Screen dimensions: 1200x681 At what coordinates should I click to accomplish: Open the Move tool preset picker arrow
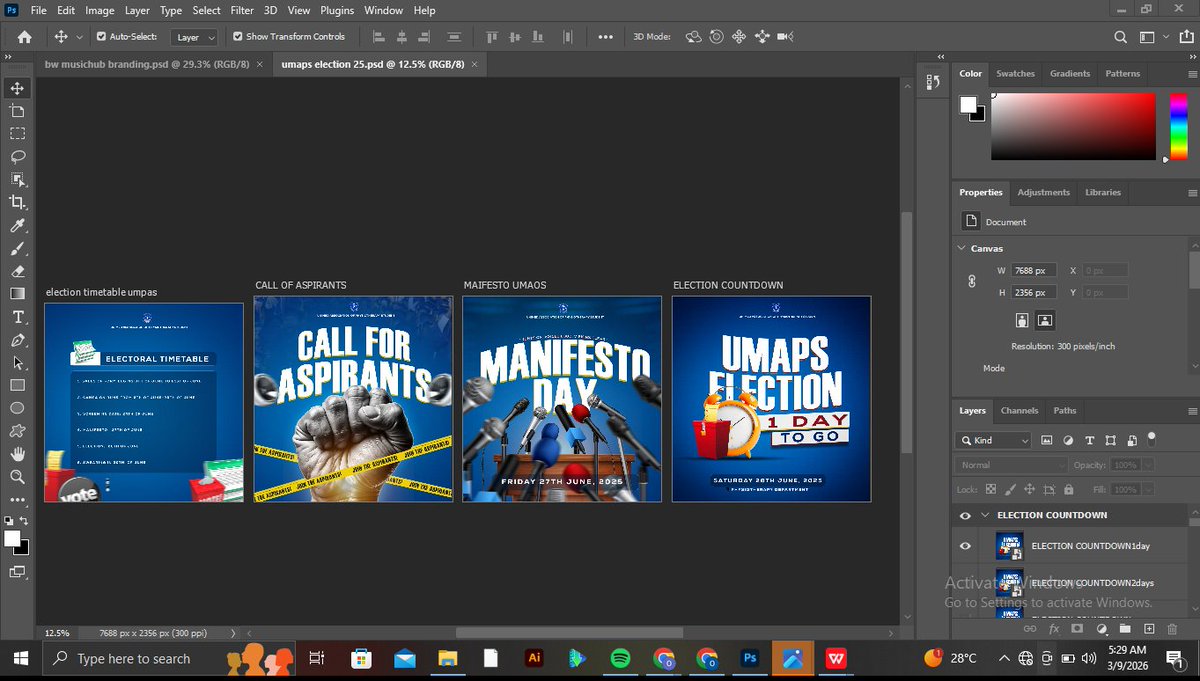pyautogui.click(x=80, y=37)
